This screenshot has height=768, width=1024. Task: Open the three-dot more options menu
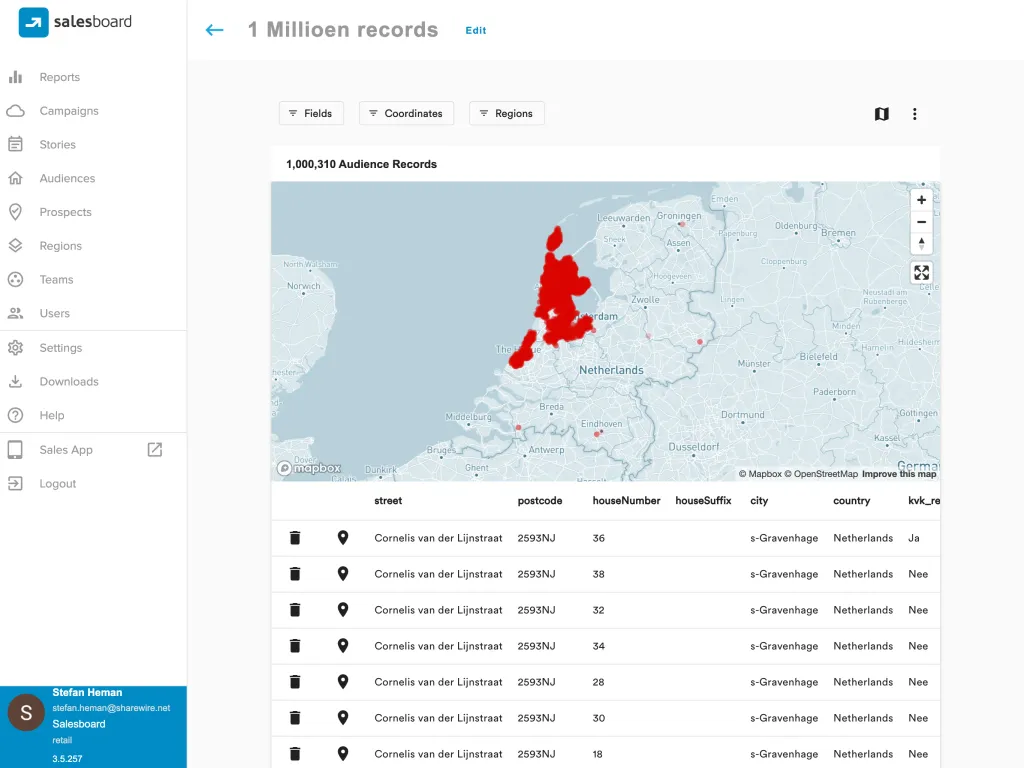click(x=914, y=114)
